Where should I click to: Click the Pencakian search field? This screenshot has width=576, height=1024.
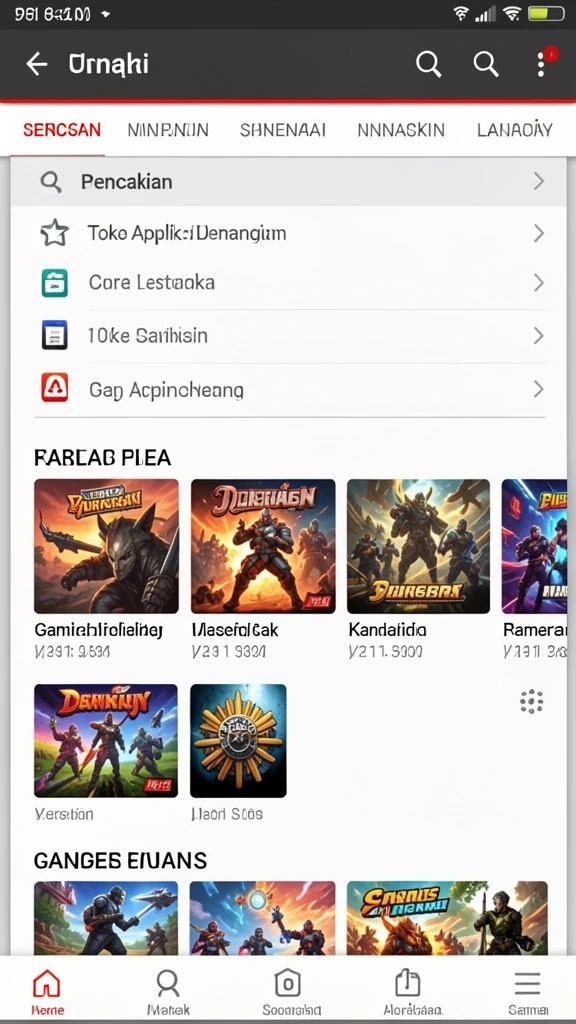288,182
